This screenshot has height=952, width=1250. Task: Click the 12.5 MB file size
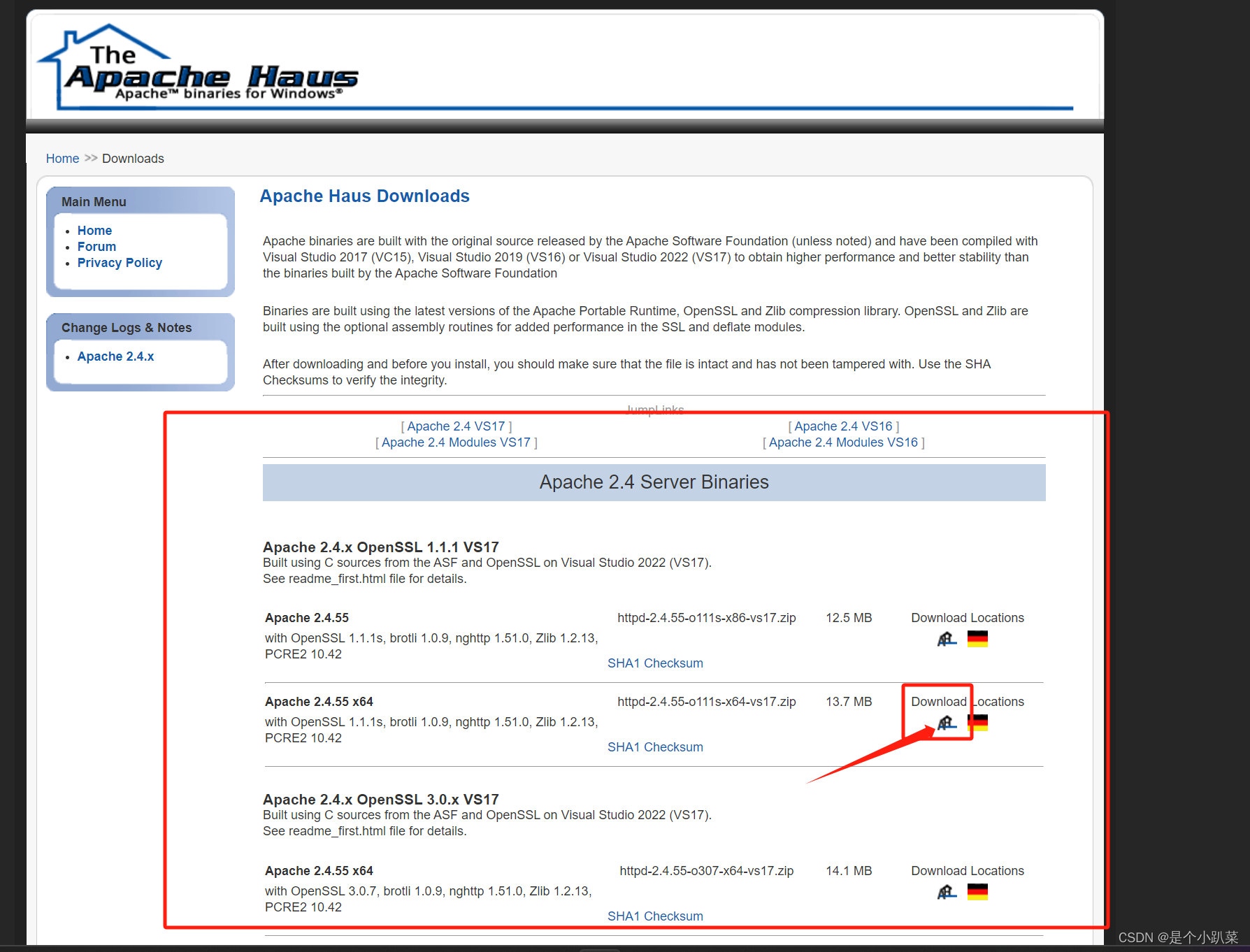849,618
